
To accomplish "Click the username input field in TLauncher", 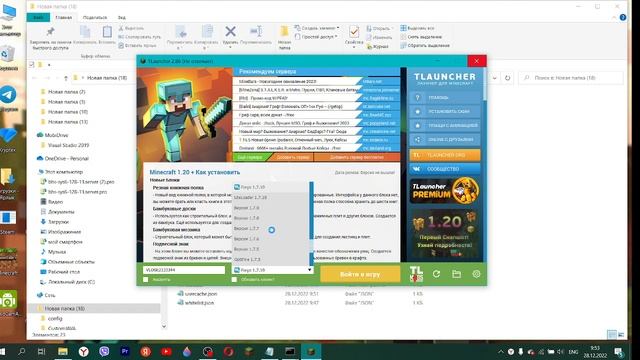I will point(184,270).
